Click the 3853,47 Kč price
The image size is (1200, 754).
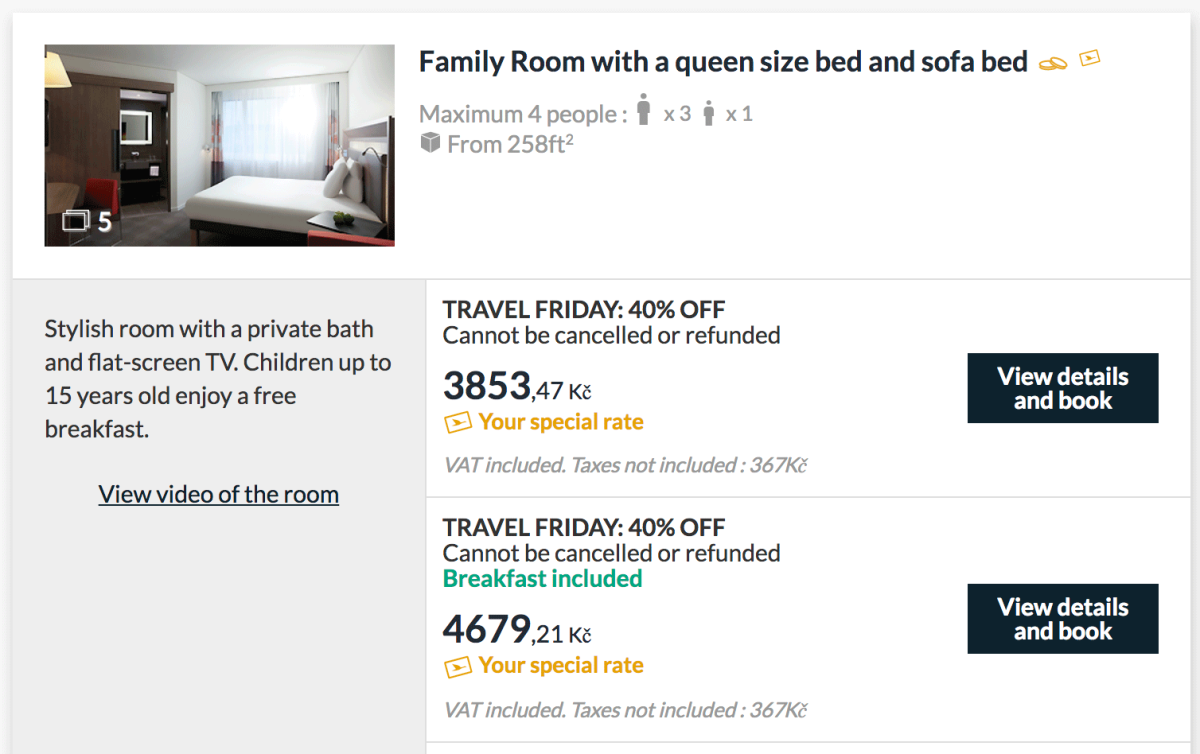(x=517, y=386)
